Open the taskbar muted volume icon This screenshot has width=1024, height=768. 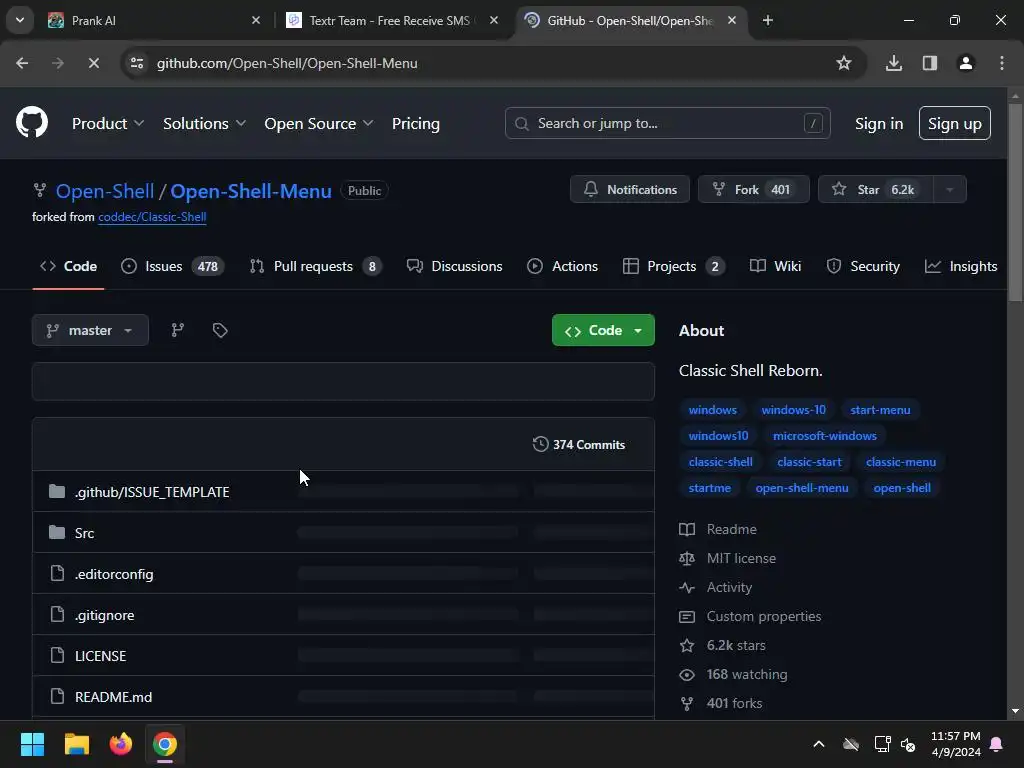tap(908, 744)
